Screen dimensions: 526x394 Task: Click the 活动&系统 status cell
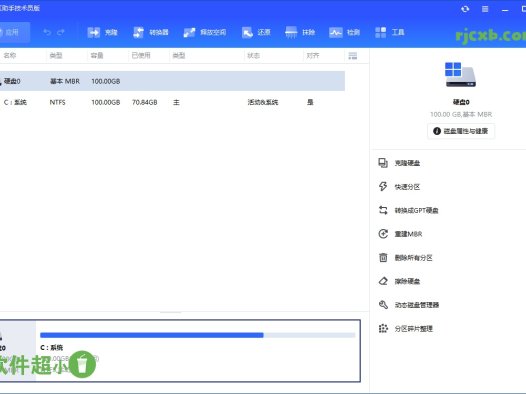coord(263,102)
